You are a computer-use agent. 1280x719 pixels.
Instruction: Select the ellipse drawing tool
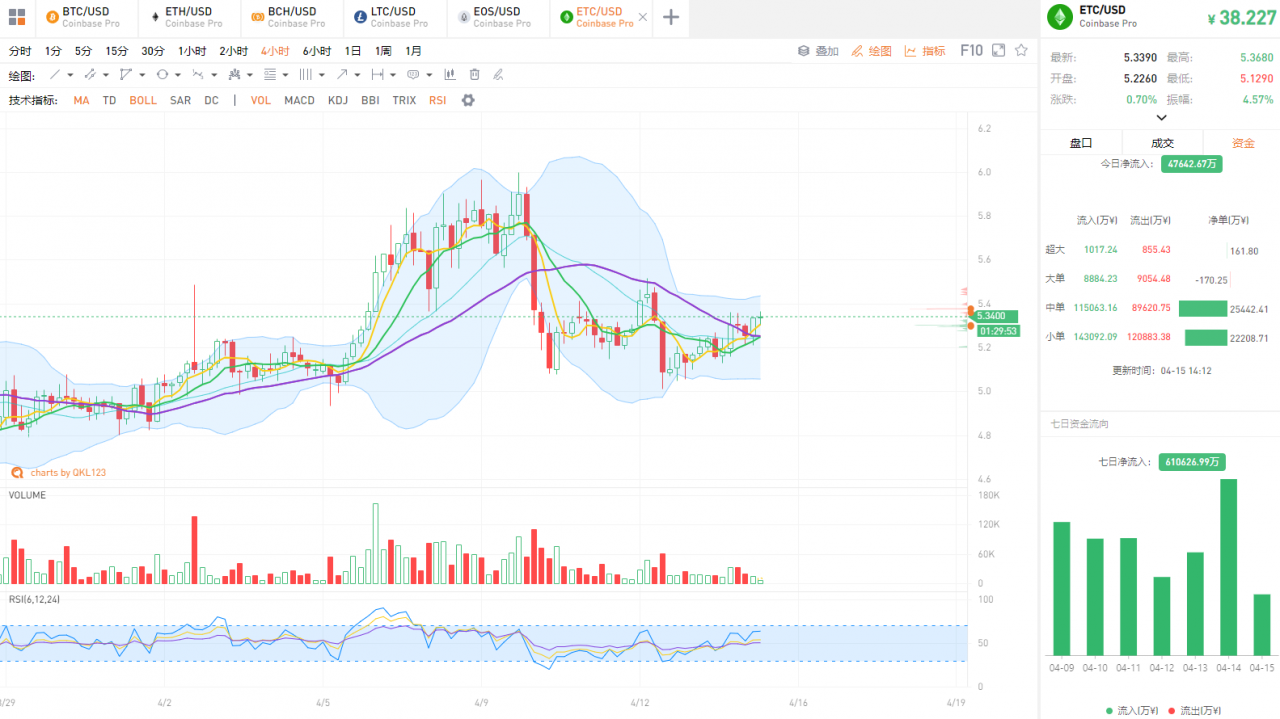(162, 75)
